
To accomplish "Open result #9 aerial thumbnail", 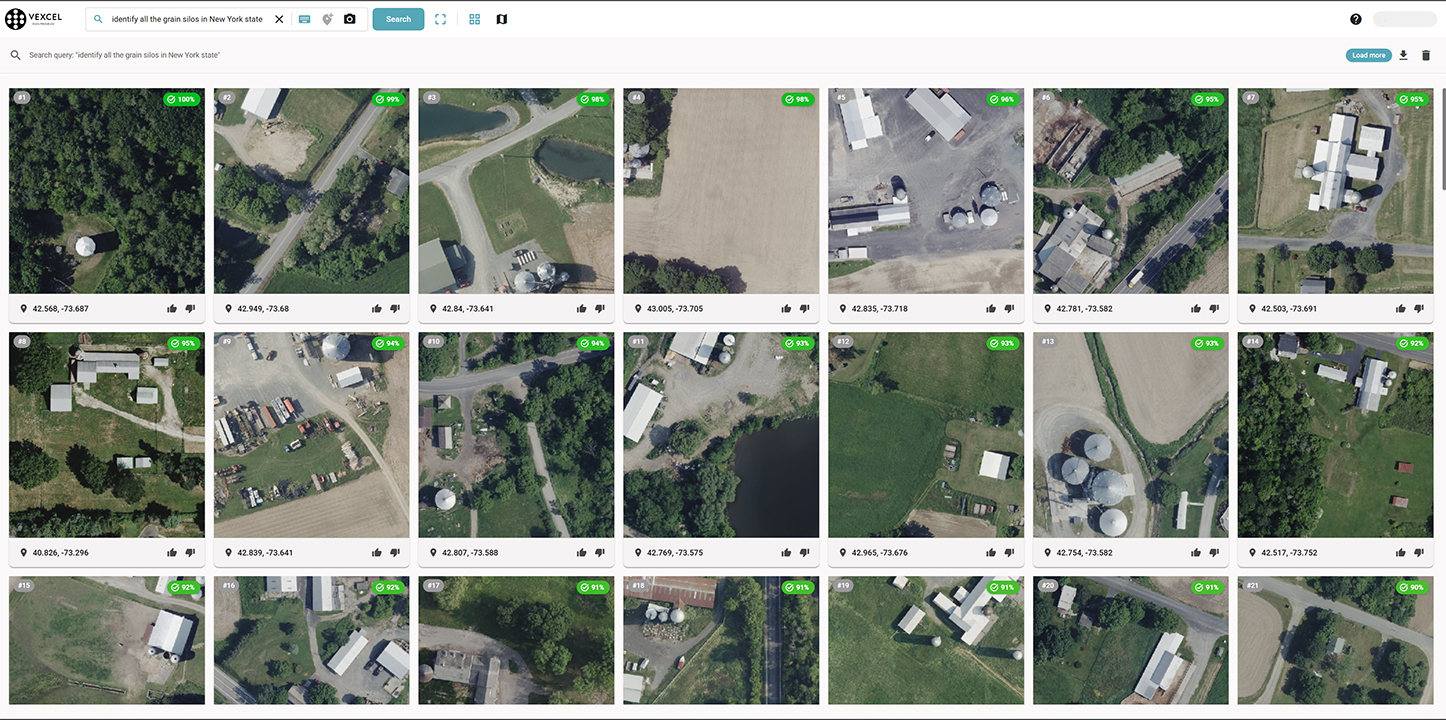I will click(x=312, y=435).
